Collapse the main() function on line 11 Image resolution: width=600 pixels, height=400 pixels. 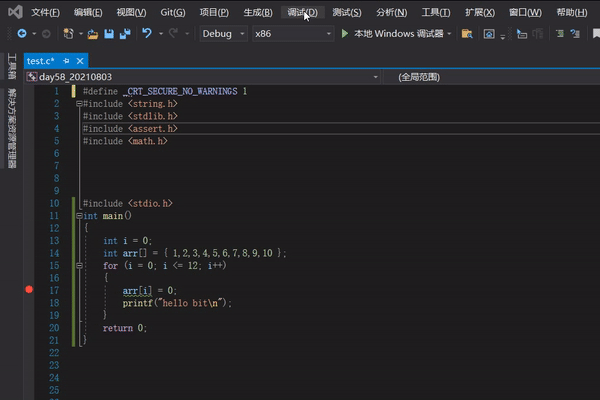pos(79,216)
